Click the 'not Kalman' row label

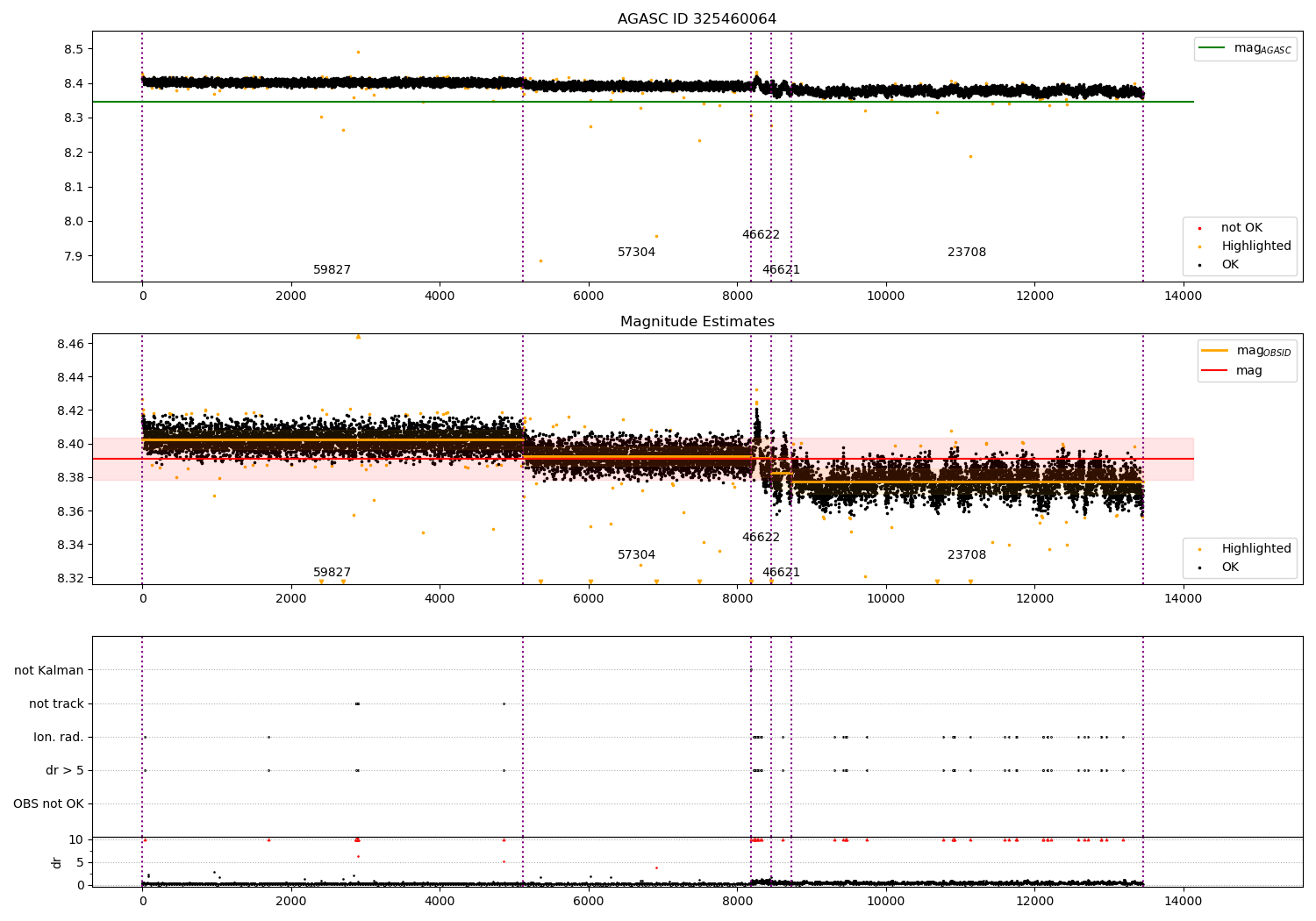pos(49,670)
